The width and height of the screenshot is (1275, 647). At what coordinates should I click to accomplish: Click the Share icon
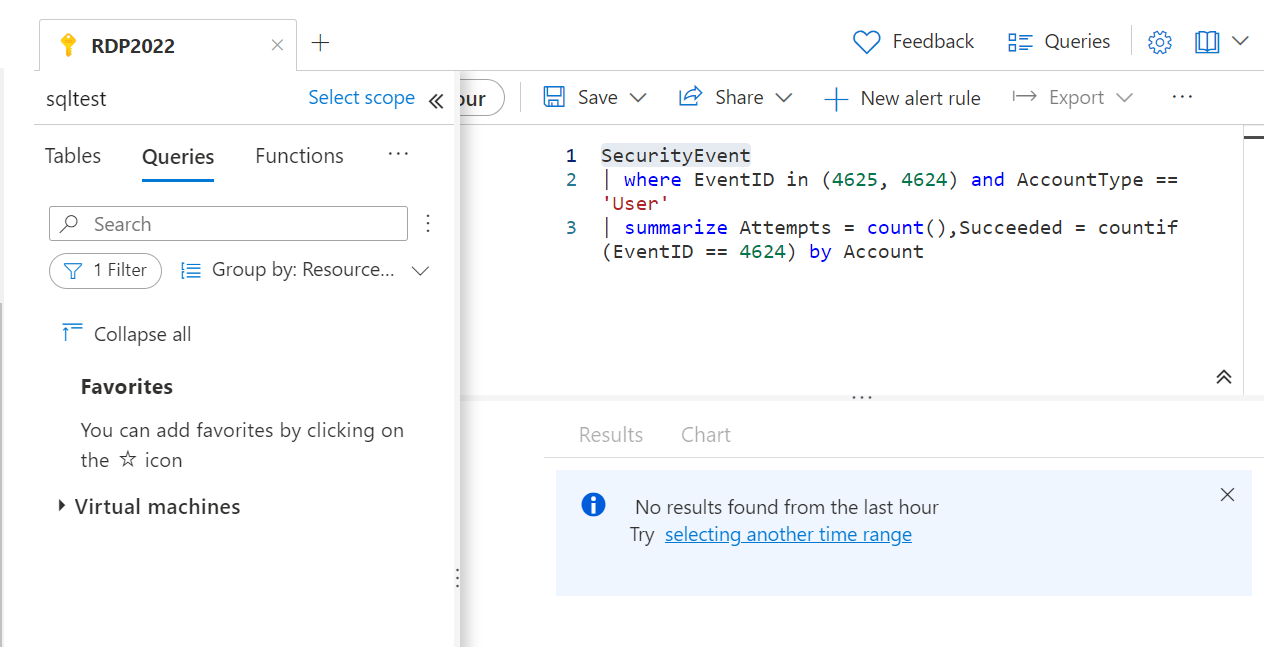(x=690, y=97)
